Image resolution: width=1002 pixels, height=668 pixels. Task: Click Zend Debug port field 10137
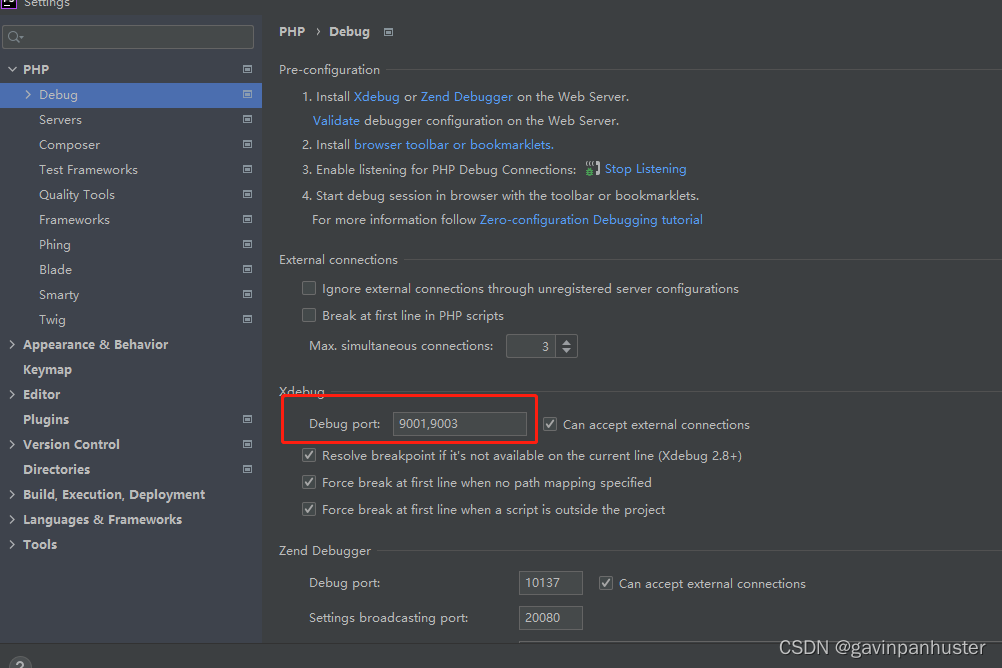[550, 583]
